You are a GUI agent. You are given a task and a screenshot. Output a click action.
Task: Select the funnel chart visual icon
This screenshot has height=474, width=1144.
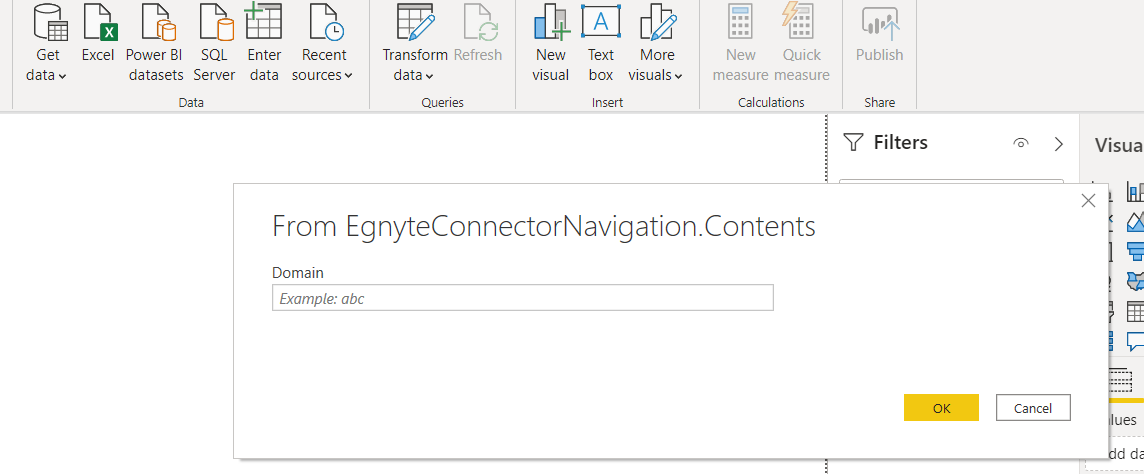click(x=1135, y=251)
